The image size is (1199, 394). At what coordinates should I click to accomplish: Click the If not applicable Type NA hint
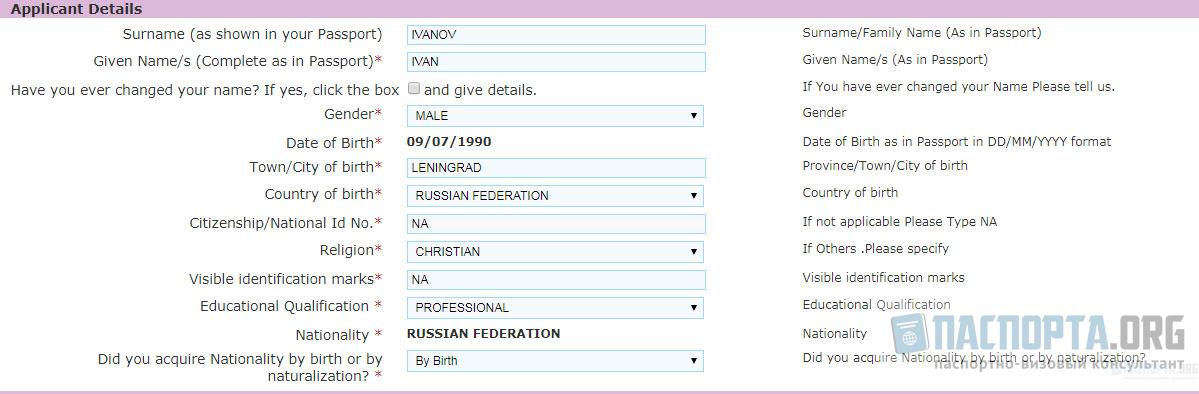899,222
